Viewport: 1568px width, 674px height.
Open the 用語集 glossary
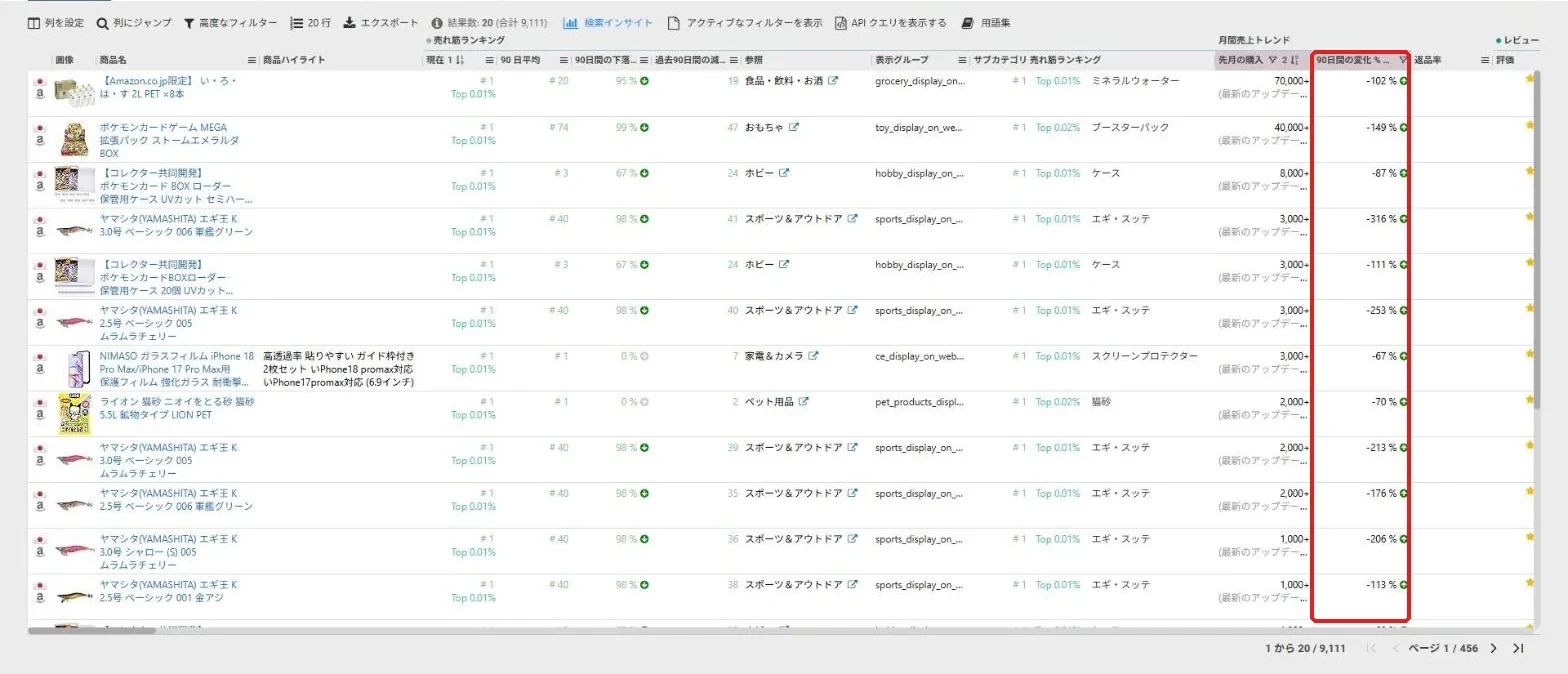click(x=985, y=23)
